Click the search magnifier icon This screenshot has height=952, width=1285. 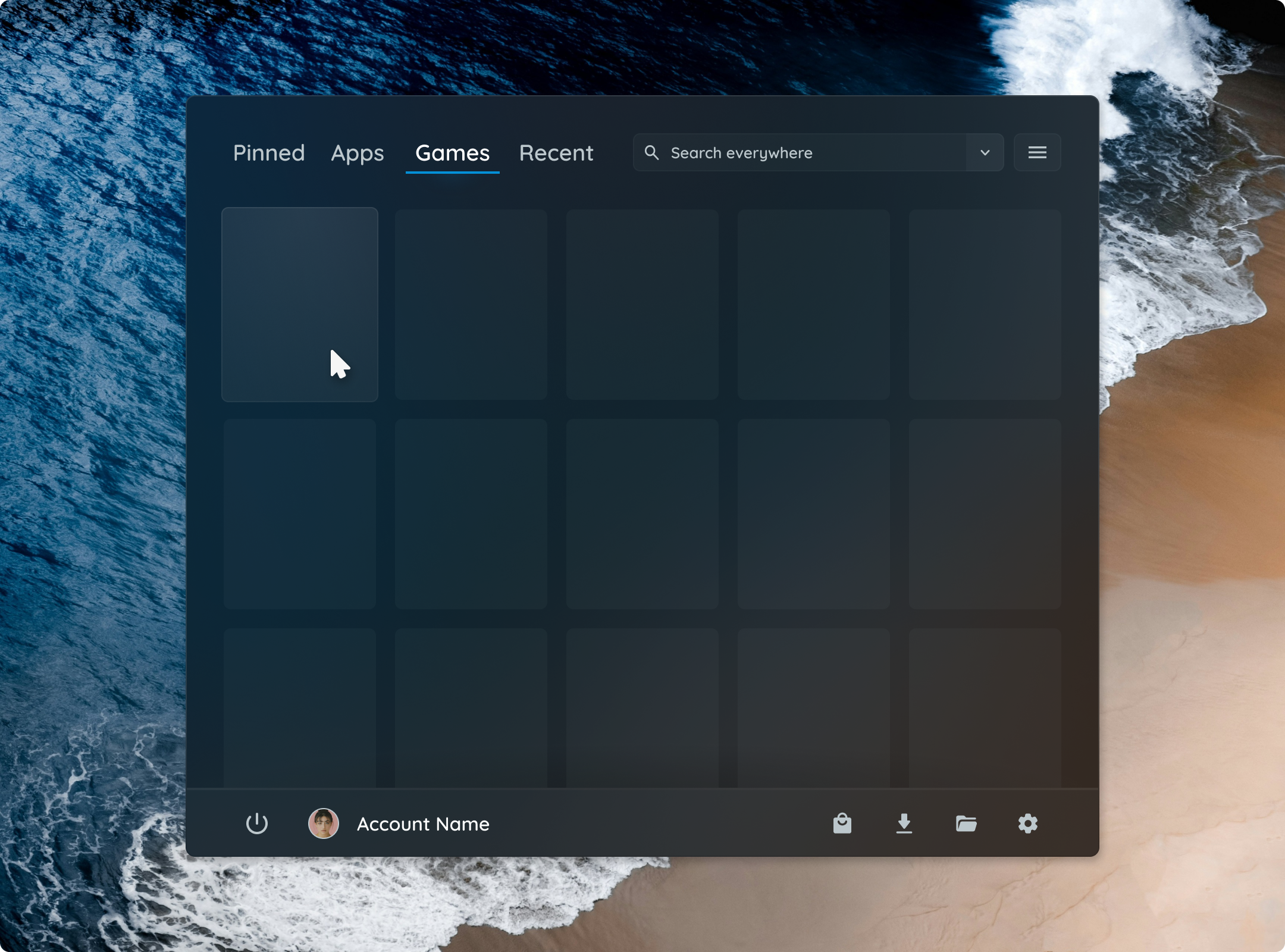pyautogui.click(x=653, y=152)
